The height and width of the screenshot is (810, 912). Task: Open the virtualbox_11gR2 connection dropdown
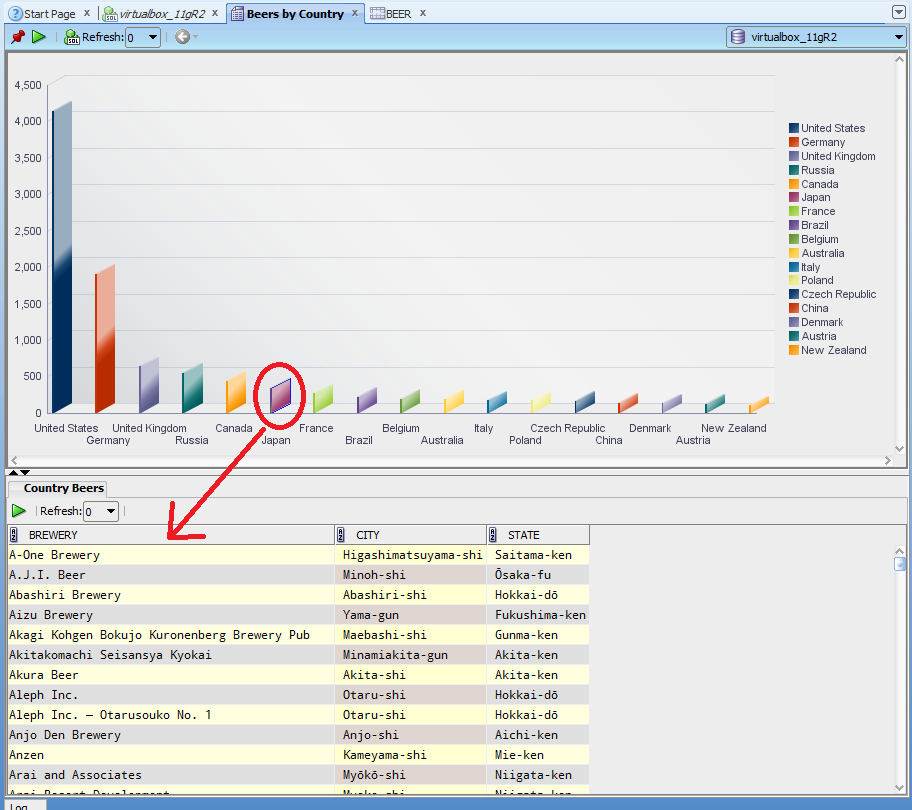898,37
